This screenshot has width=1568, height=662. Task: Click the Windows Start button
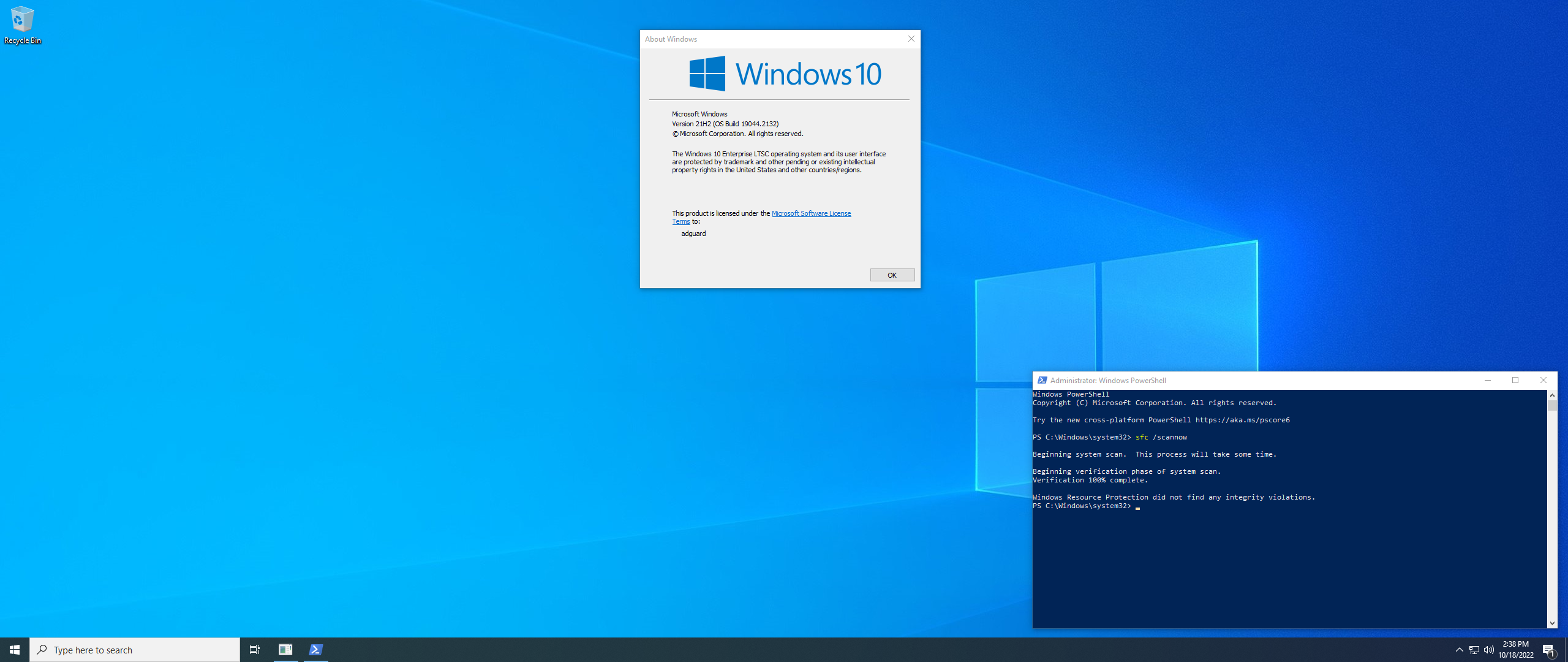pos(15,650)
